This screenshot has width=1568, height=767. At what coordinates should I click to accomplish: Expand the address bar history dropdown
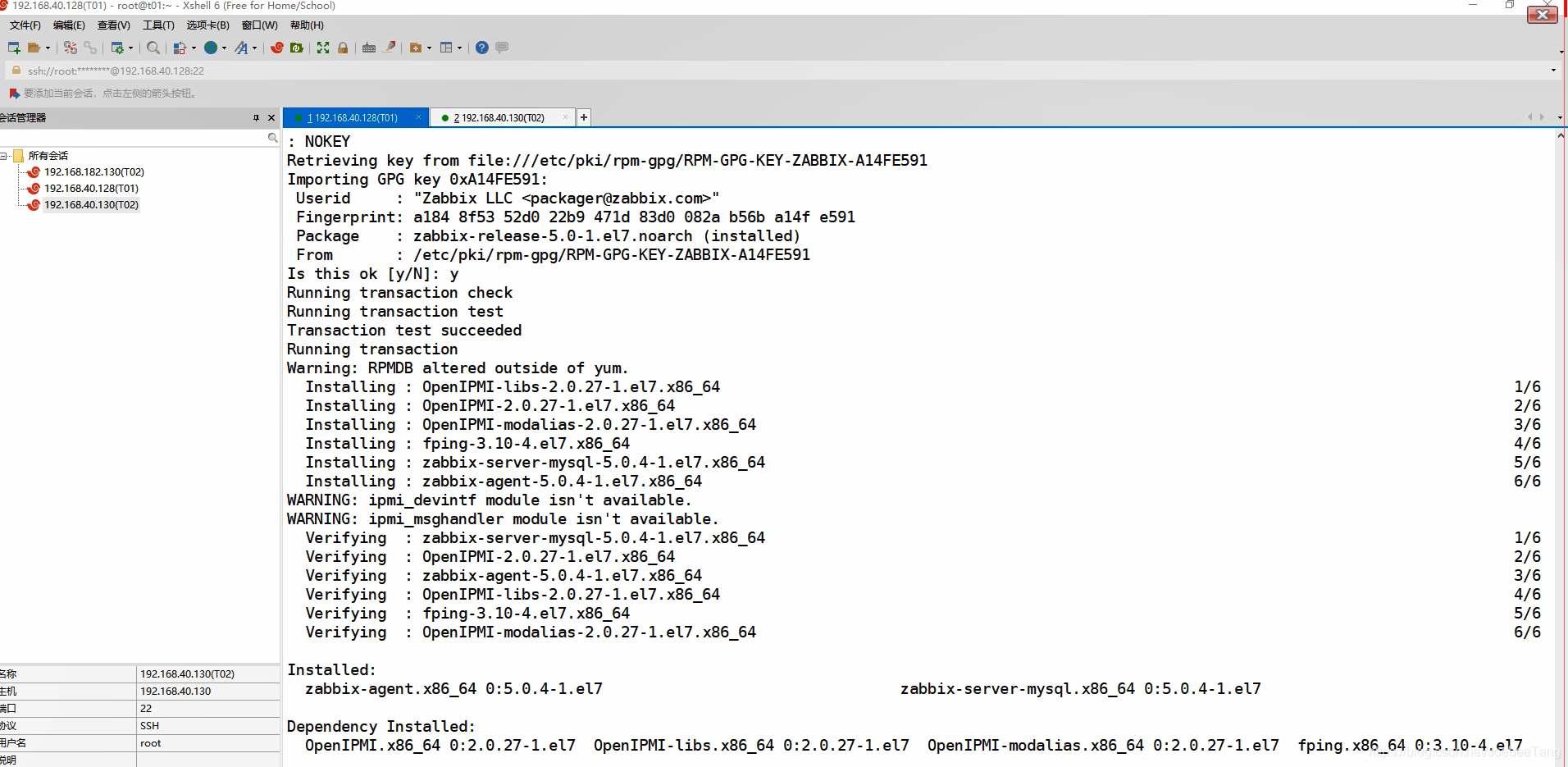(1553, 71)
